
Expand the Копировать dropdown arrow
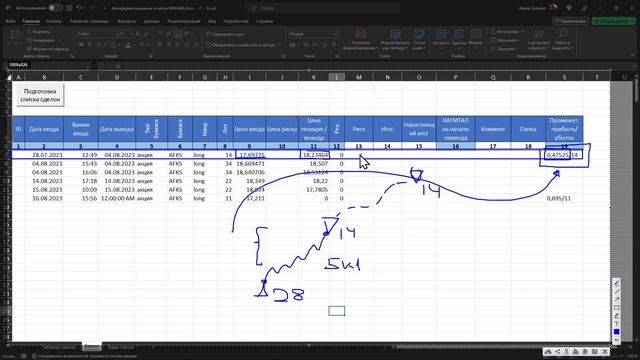point(60,40)
